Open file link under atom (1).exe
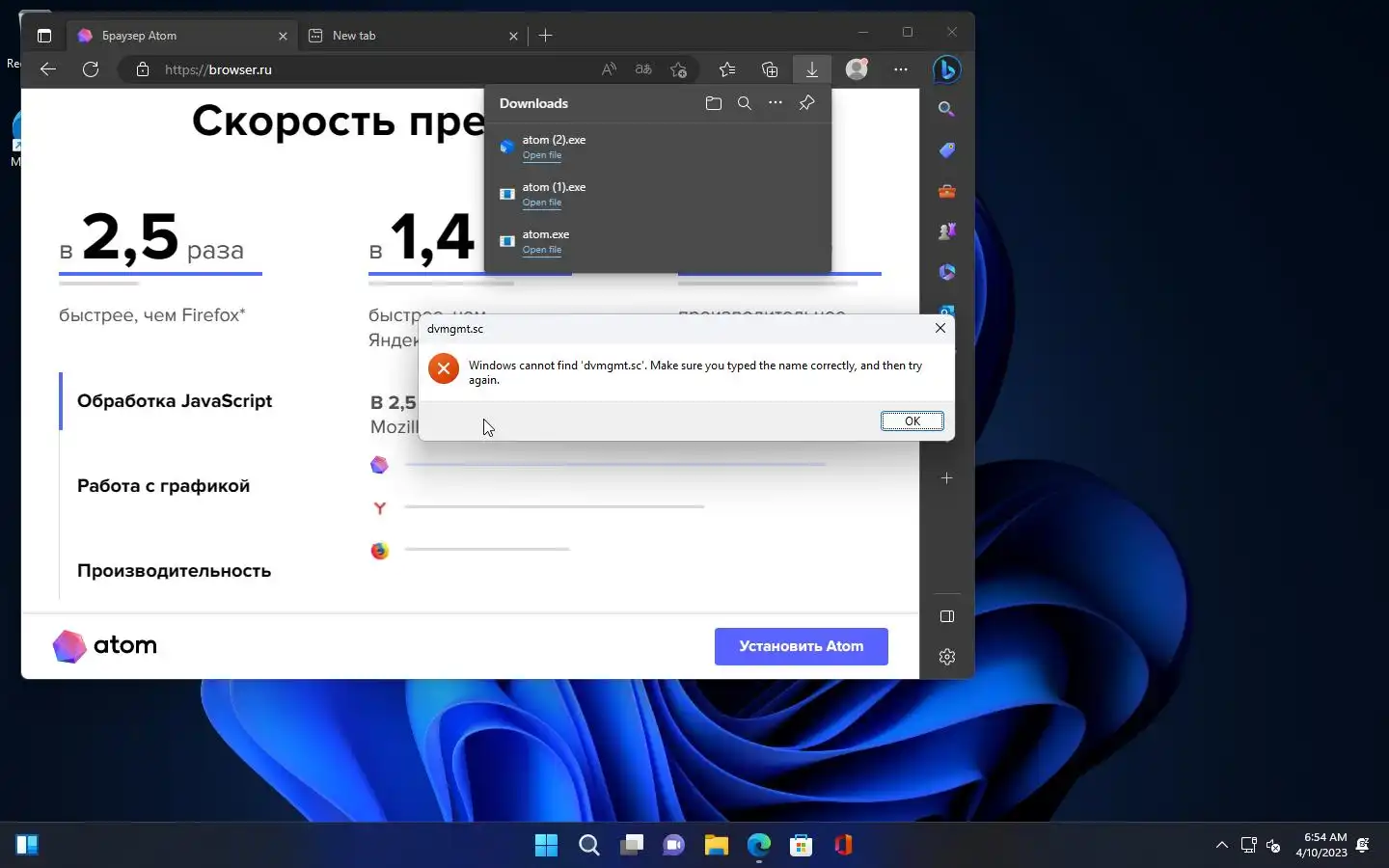Viewport: 1389px width, 868px height. click(x=542, y=203)
